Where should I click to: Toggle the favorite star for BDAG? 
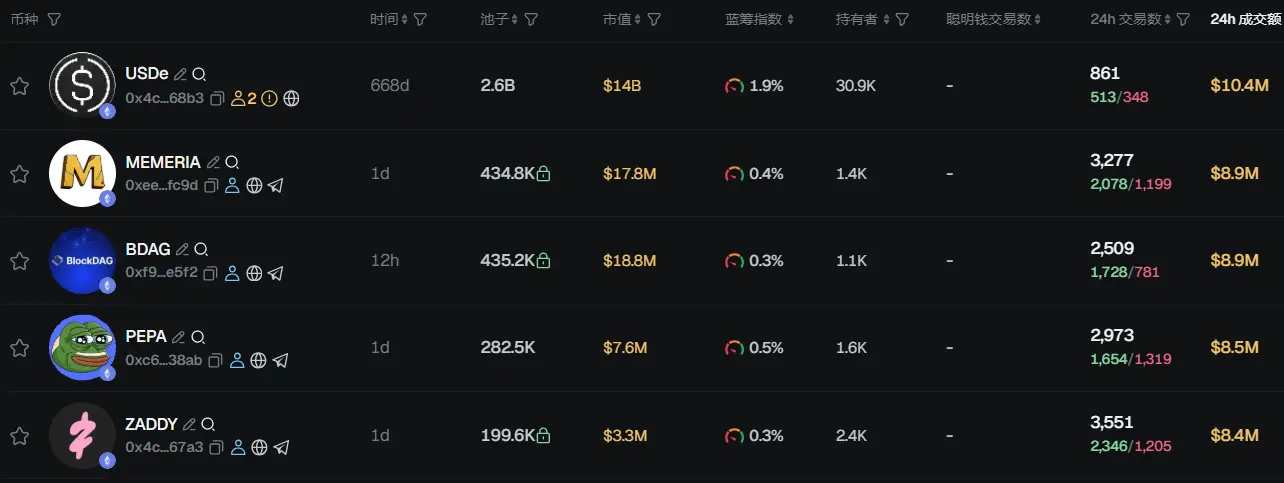tap(19, 261)
